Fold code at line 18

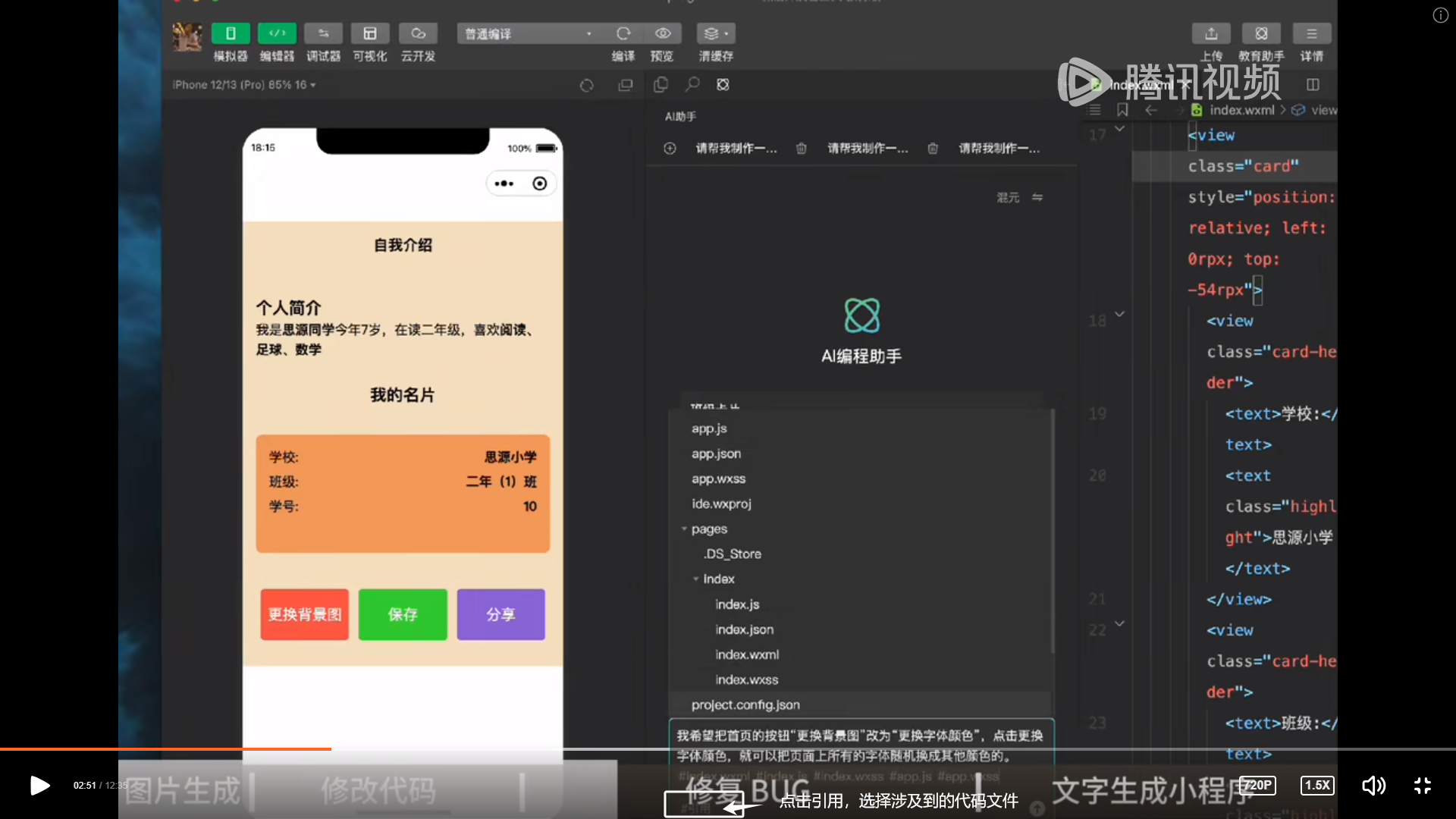[1119, 314]
